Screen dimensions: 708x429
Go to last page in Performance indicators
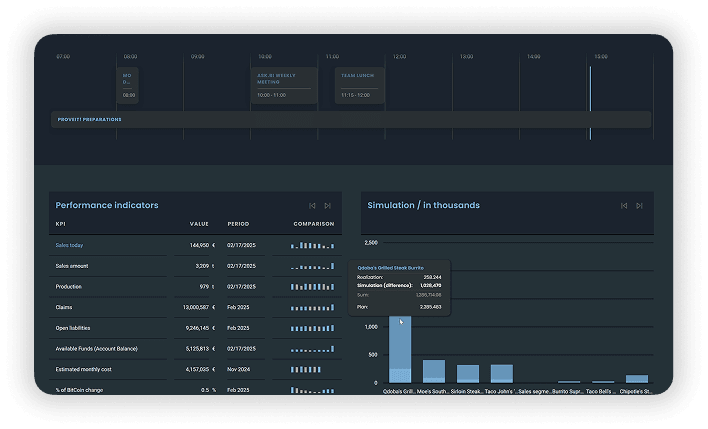click(327, 205)
